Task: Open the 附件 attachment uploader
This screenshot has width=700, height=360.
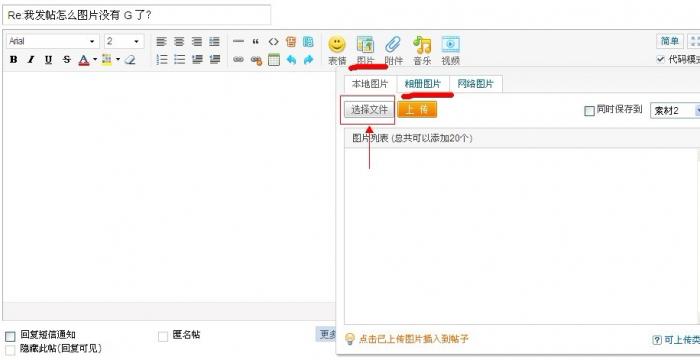Action: 393,50
